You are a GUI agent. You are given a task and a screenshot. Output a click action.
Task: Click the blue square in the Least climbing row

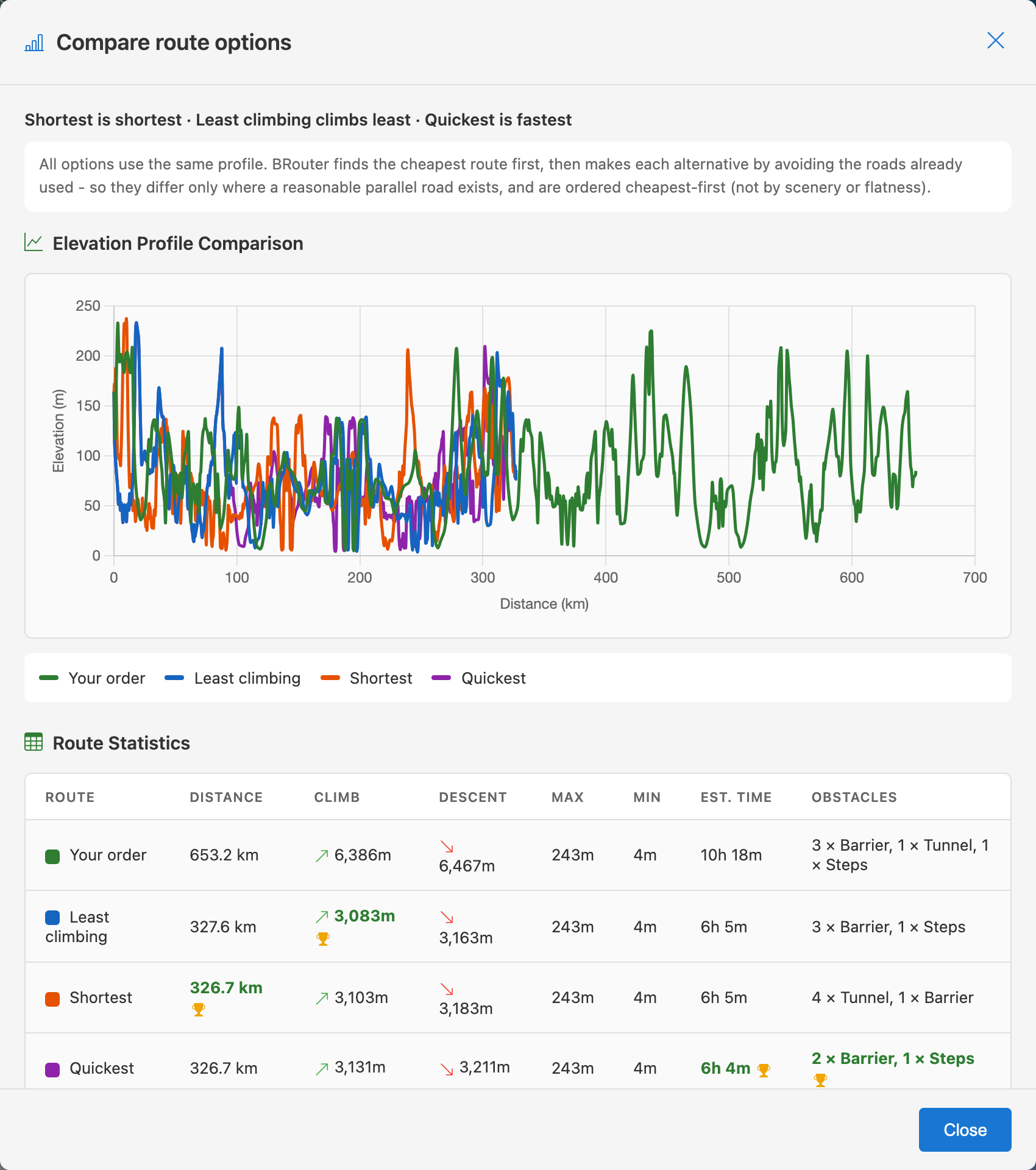pos(52,917)
